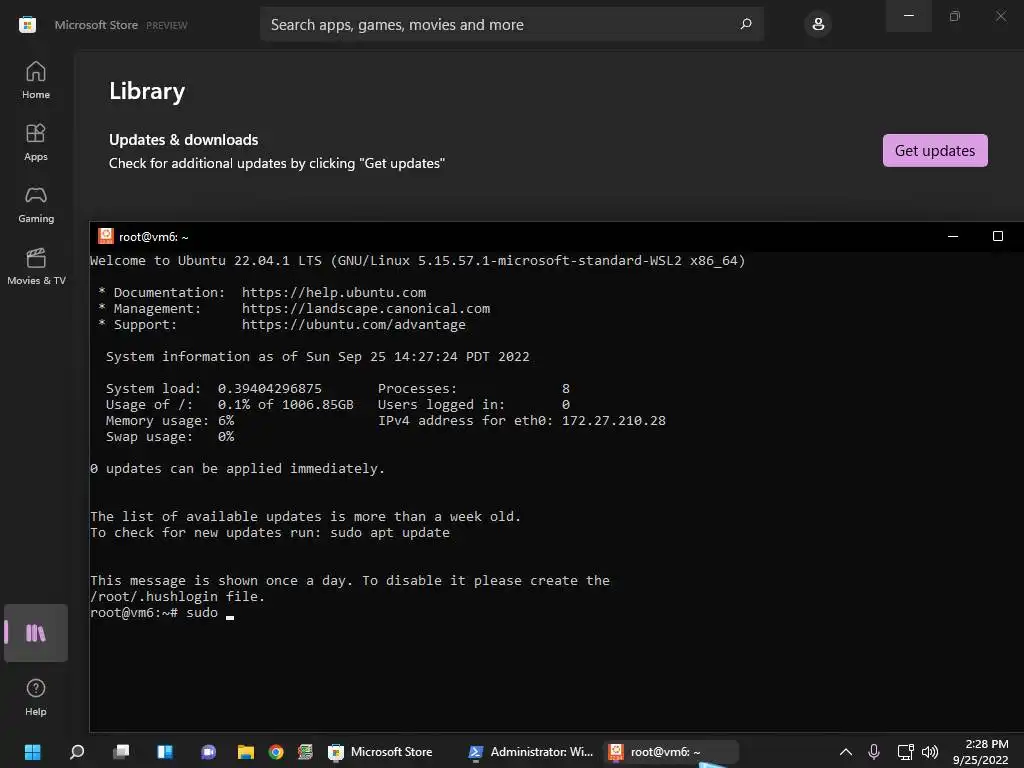Screen dimensions: 1024x768
Task: Click the Microsoft Store logo icon
Action: coord(27,25)
